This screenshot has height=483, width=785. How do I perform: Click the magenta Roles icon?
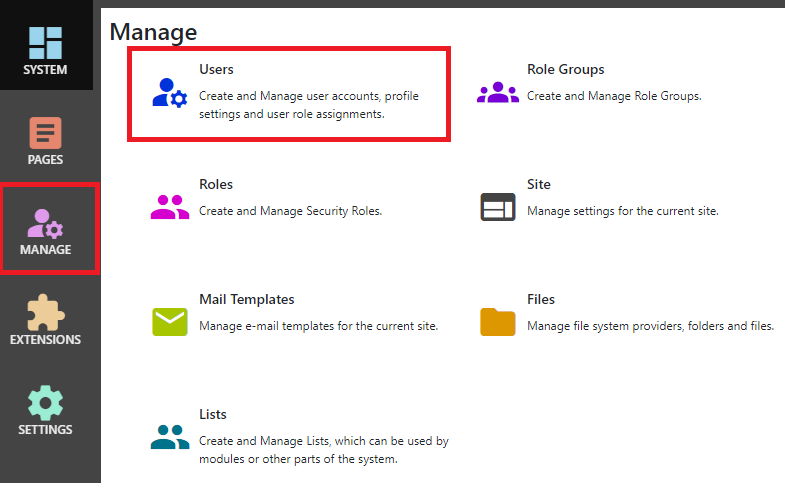coord(169,207)
